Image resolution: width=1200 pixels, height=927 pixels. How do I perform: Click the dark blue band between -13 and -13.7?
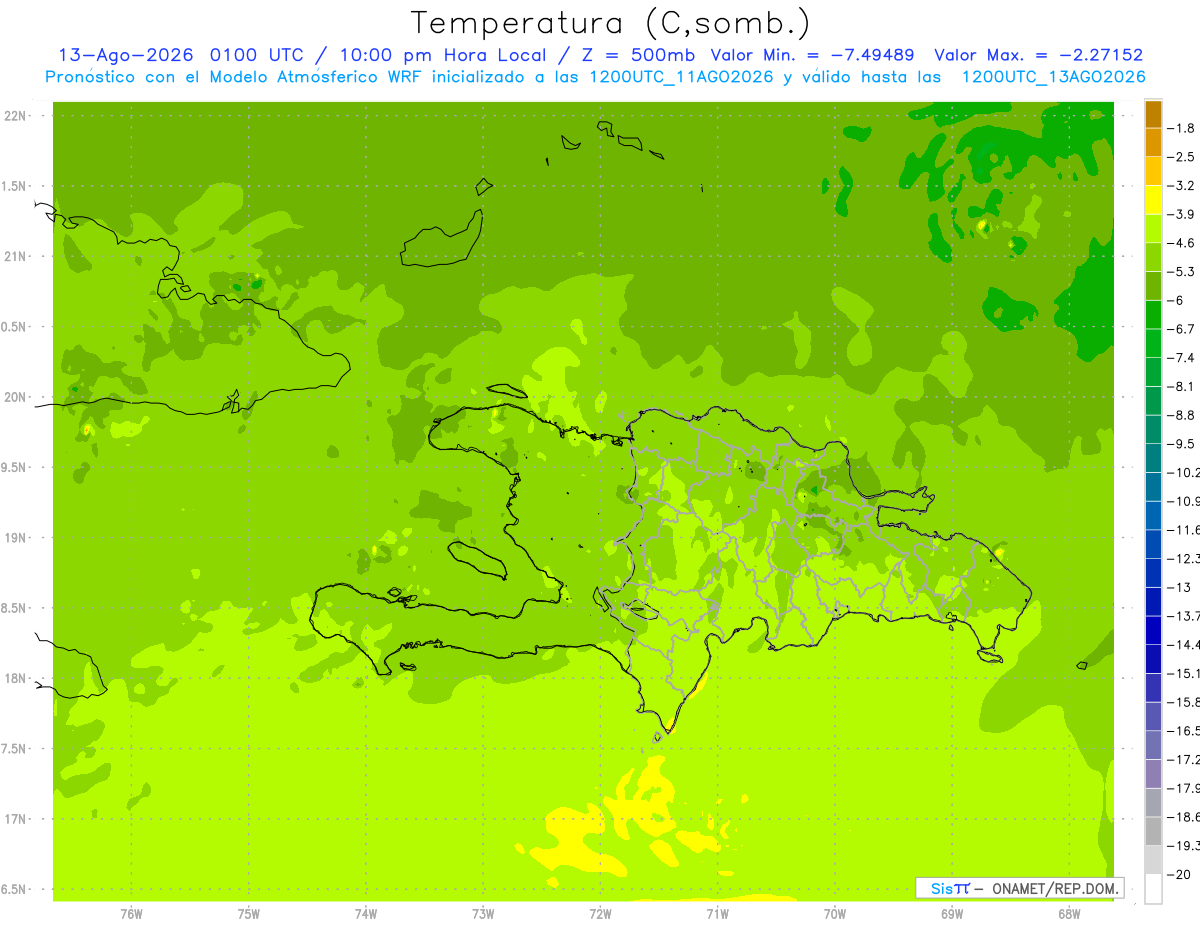[x=1153, y=602]
